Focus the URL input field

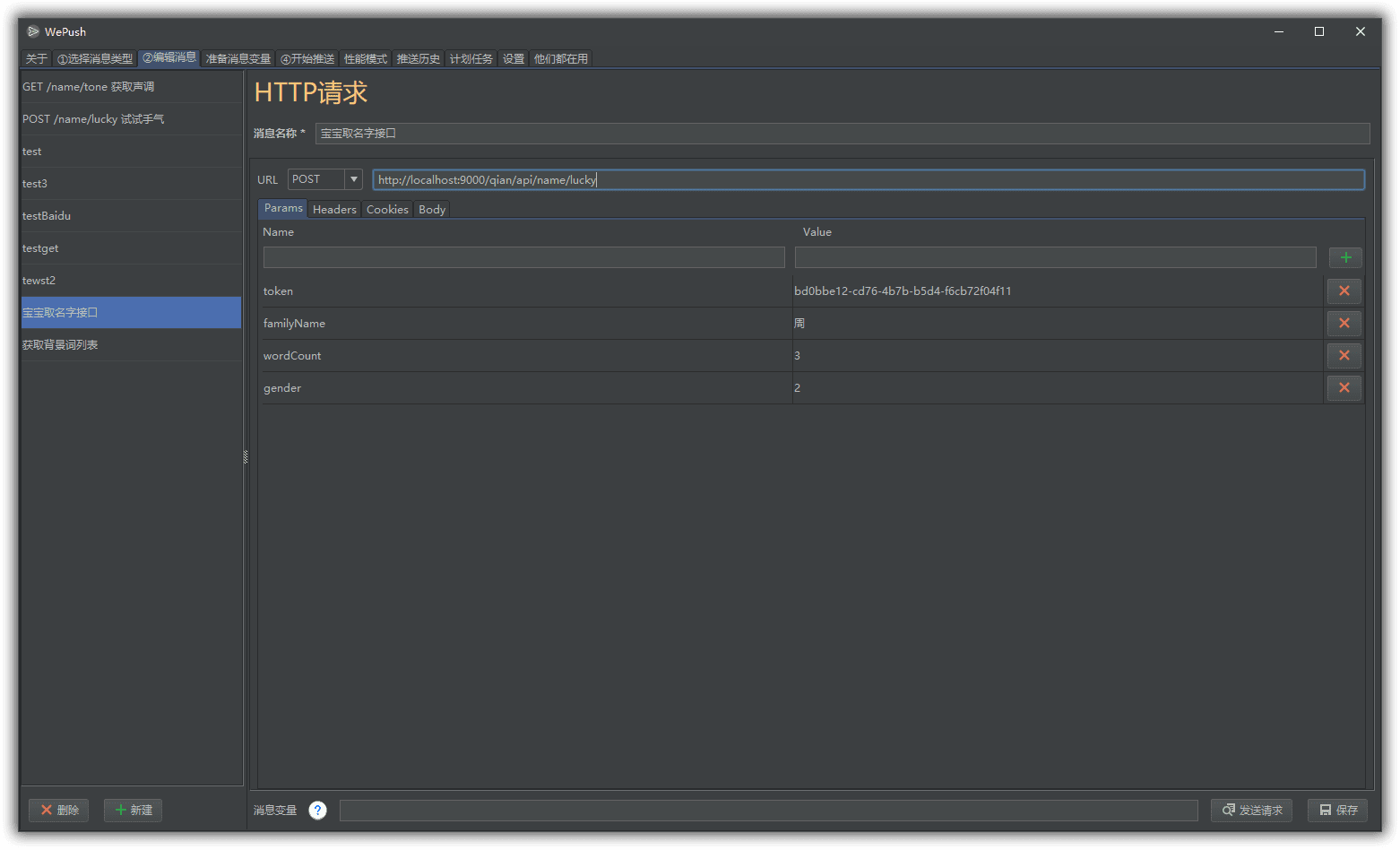coord(869,179)
